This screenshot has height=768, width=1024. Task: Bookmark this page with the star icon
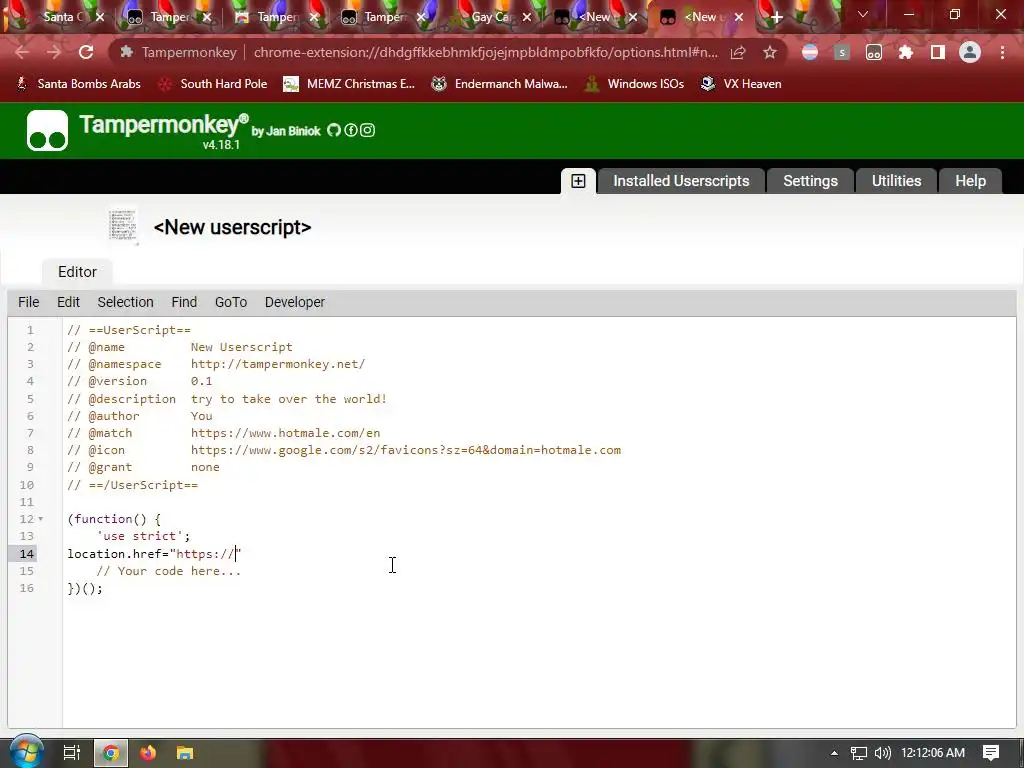coord(770,52)
